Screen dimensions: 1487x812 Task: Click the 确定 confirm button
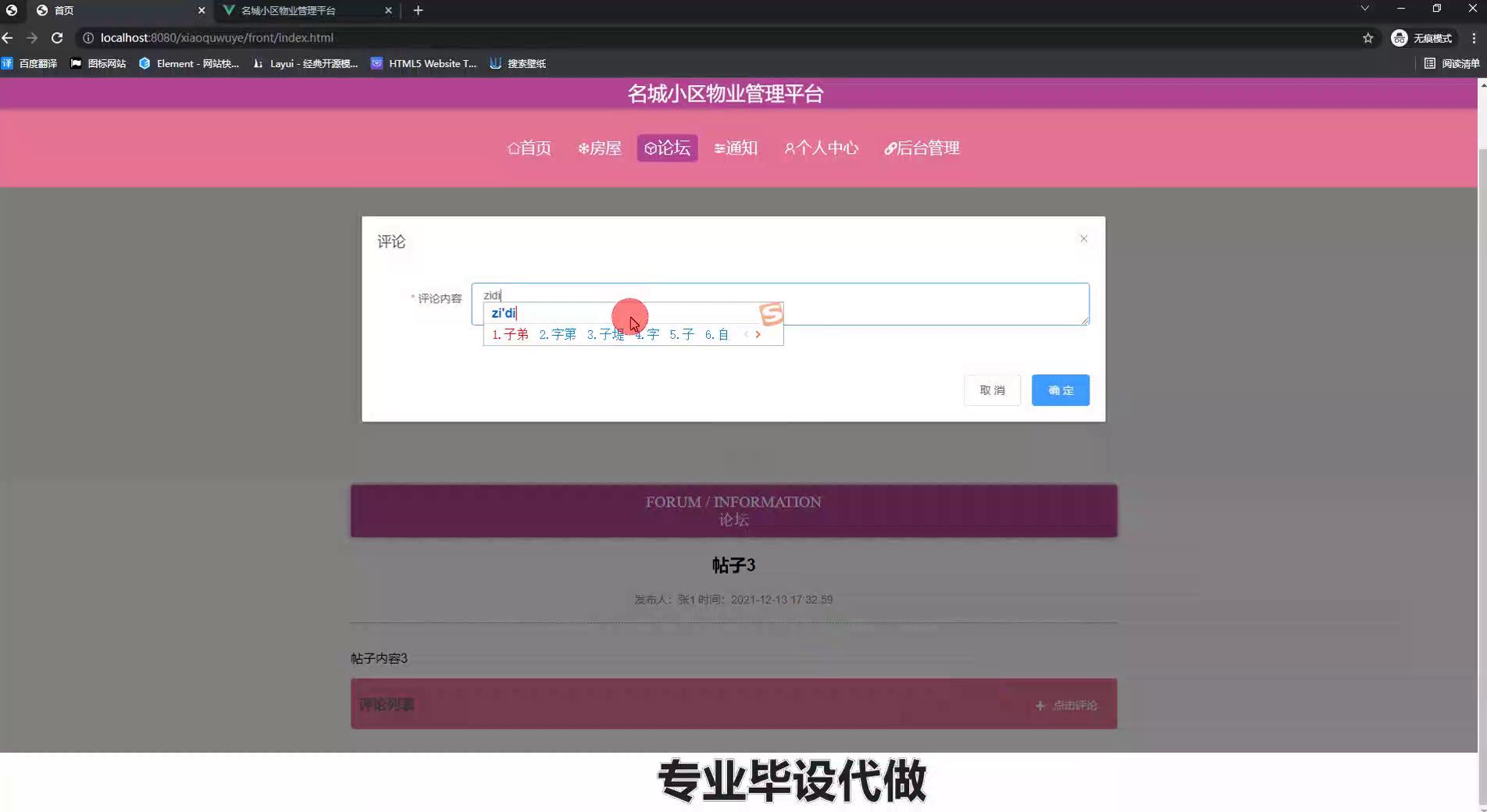point(1060,390)
